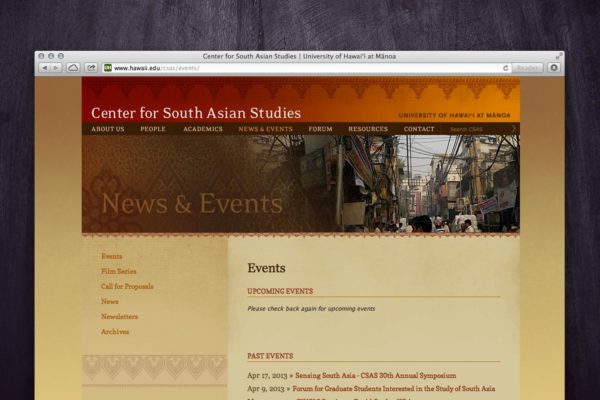Open Archives in the sidebar

[x=115, y=332]
